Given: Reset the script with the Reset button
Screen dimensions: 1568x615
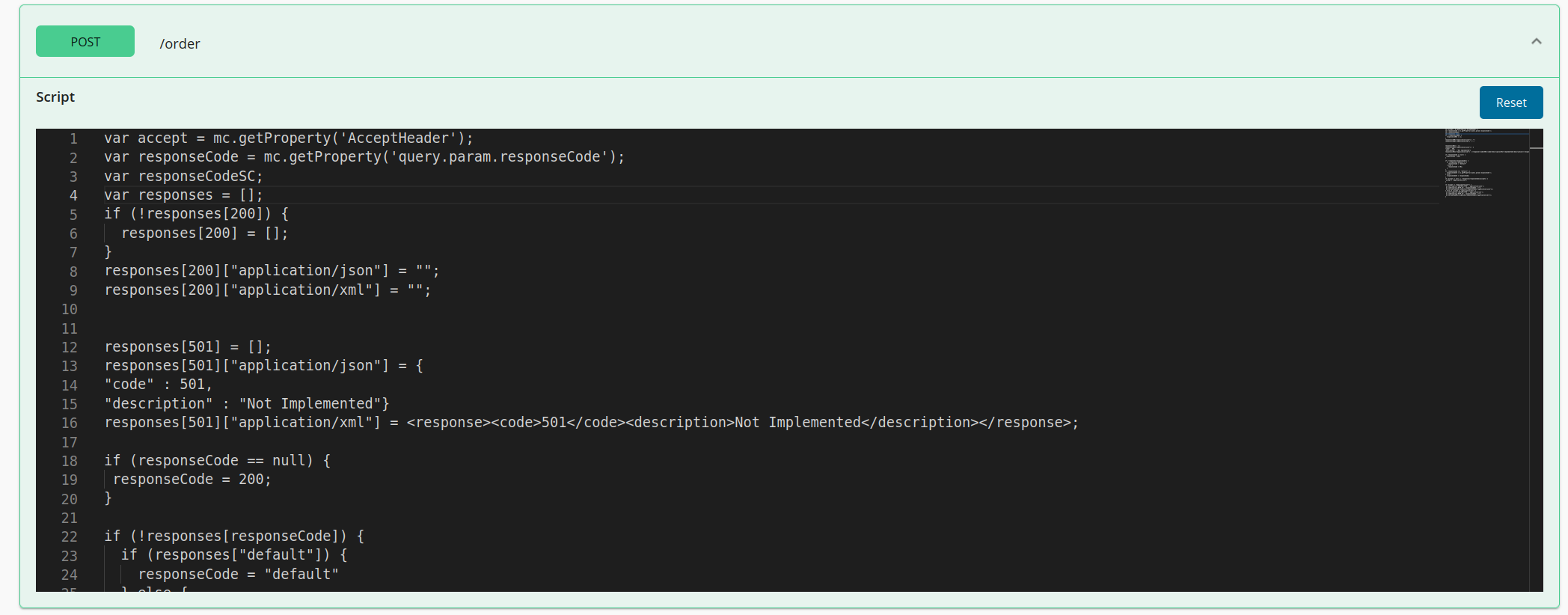Looking at the screenshot, I should (x=1511, y=102).
